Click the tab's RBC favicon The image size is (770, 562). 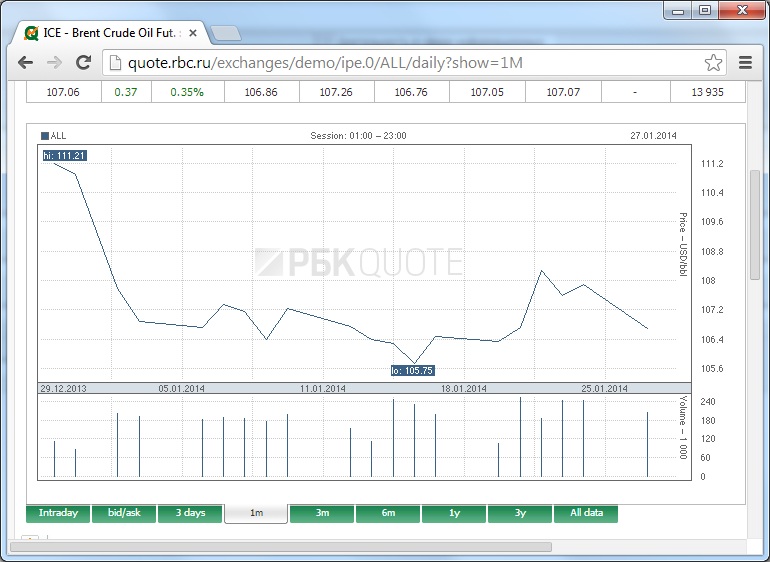click(31, 33)
